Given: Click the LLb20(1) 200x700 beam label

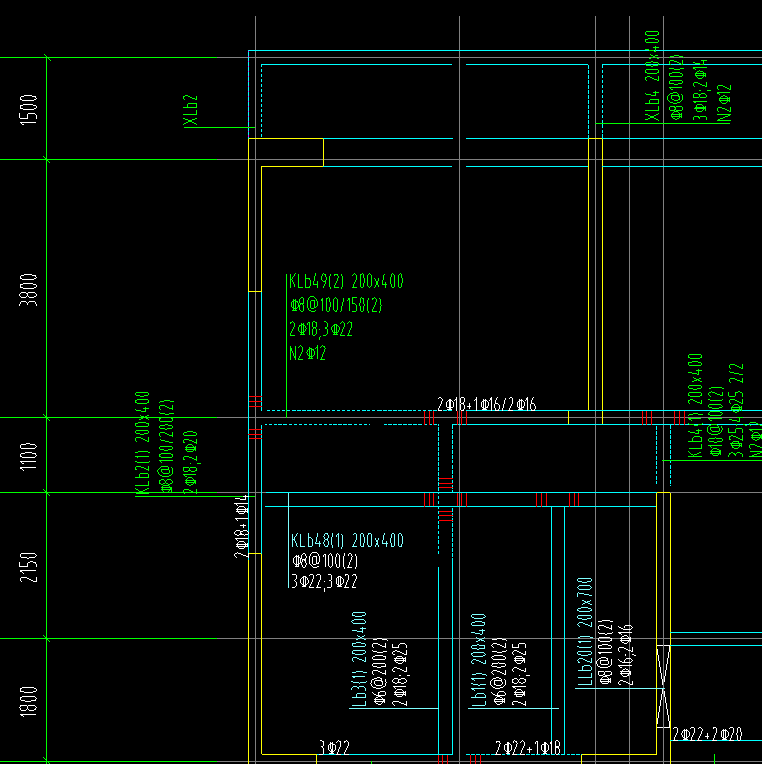Looking at the screenshot, I should coord(585,632).
